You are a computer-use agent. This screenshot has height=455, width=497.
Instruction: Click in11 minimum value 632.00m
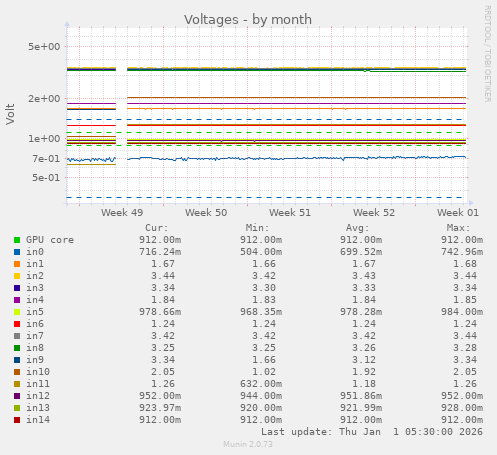(x=261, y=384)
